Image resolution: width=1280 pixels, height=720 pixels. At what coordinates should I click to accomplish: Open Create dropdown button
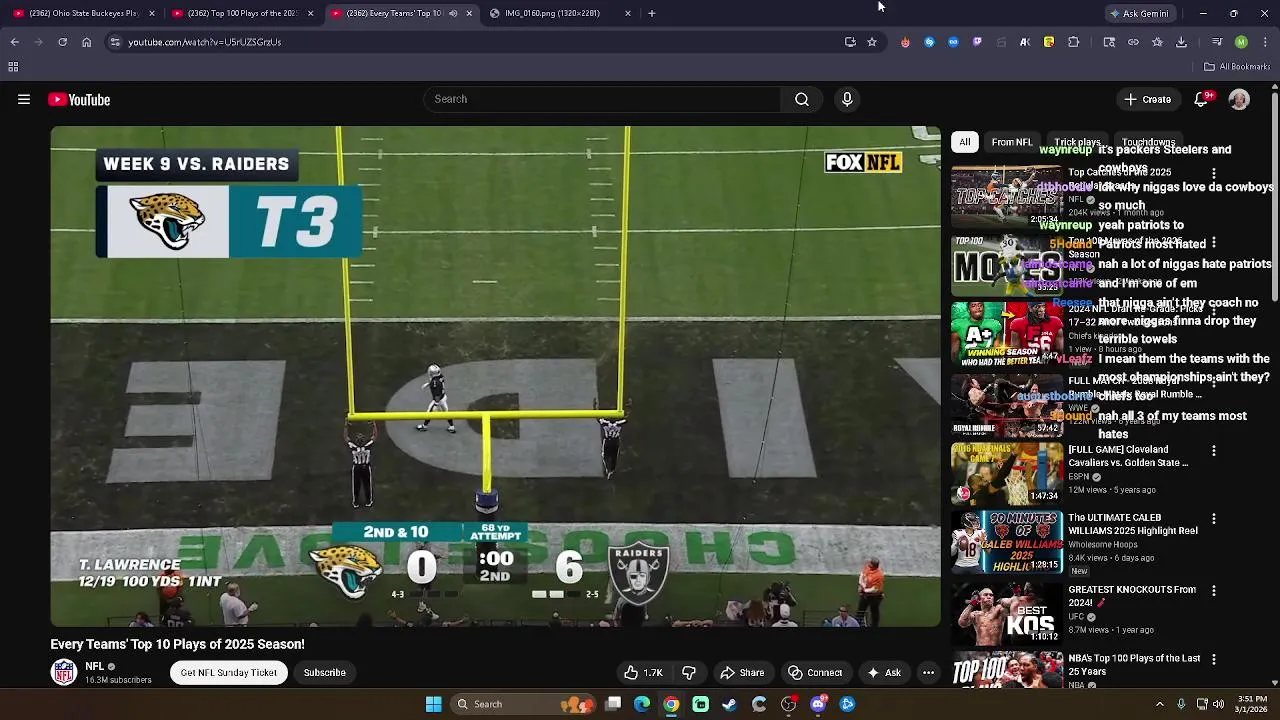click(1147, 99)
